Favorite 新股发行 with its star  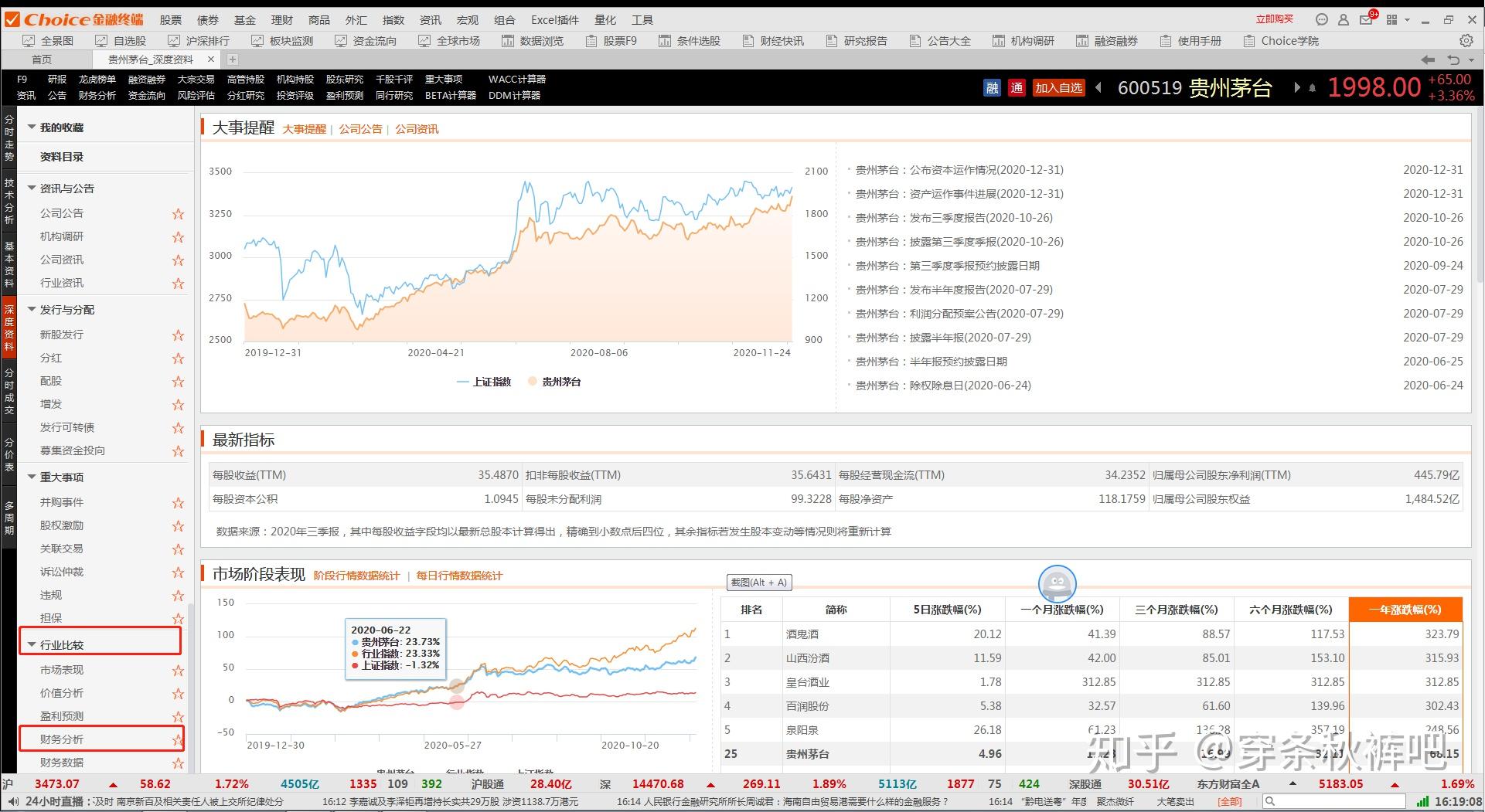pos(178,335)
